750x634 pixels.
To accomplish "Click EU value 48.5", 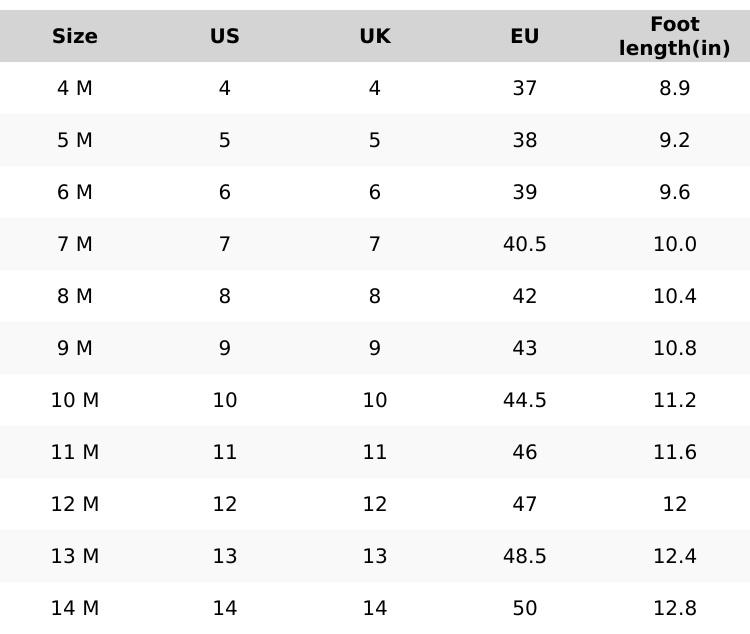I will point(525,557).
